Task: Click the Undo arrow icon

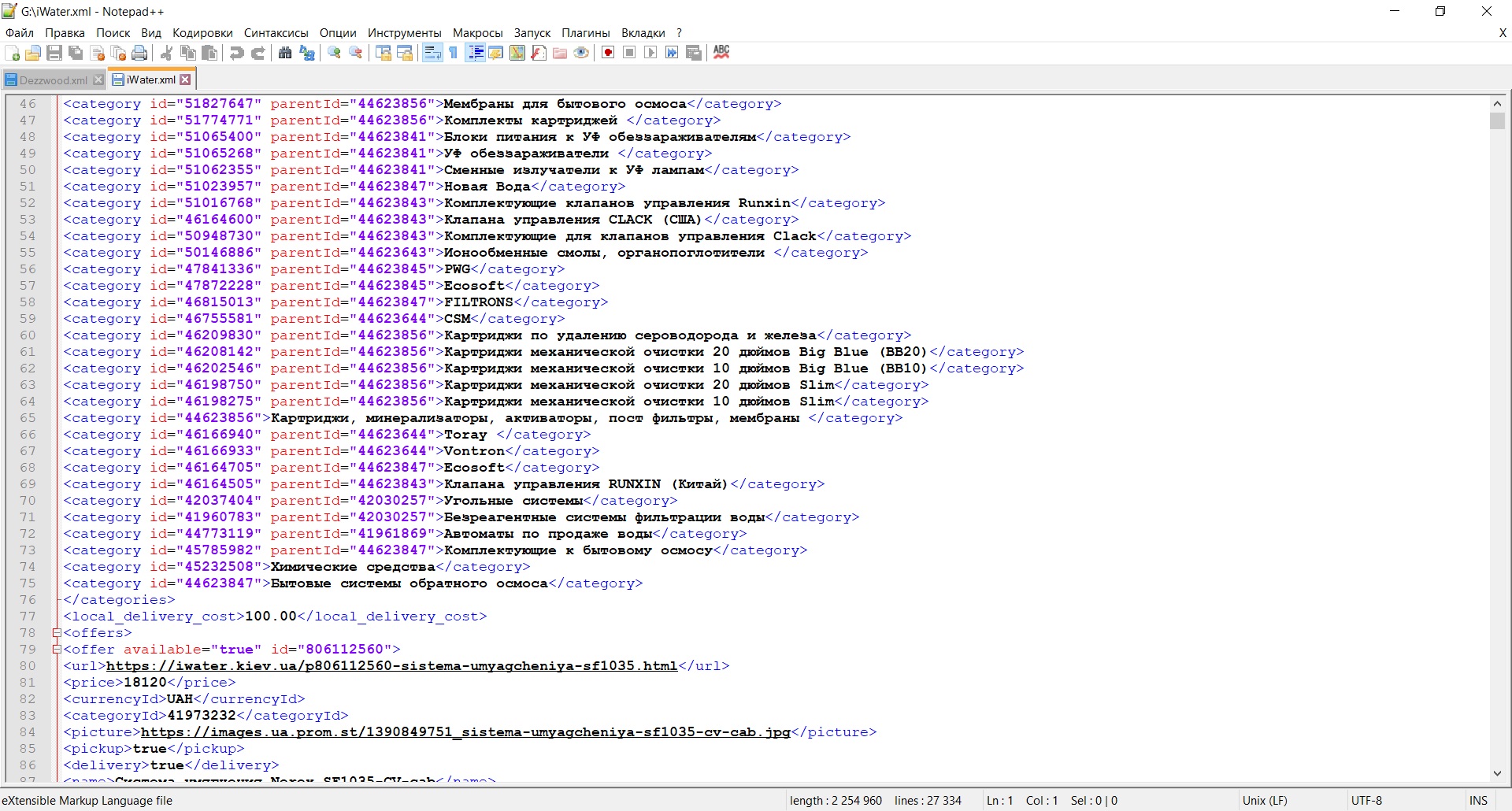Action: tap(236, 53)
